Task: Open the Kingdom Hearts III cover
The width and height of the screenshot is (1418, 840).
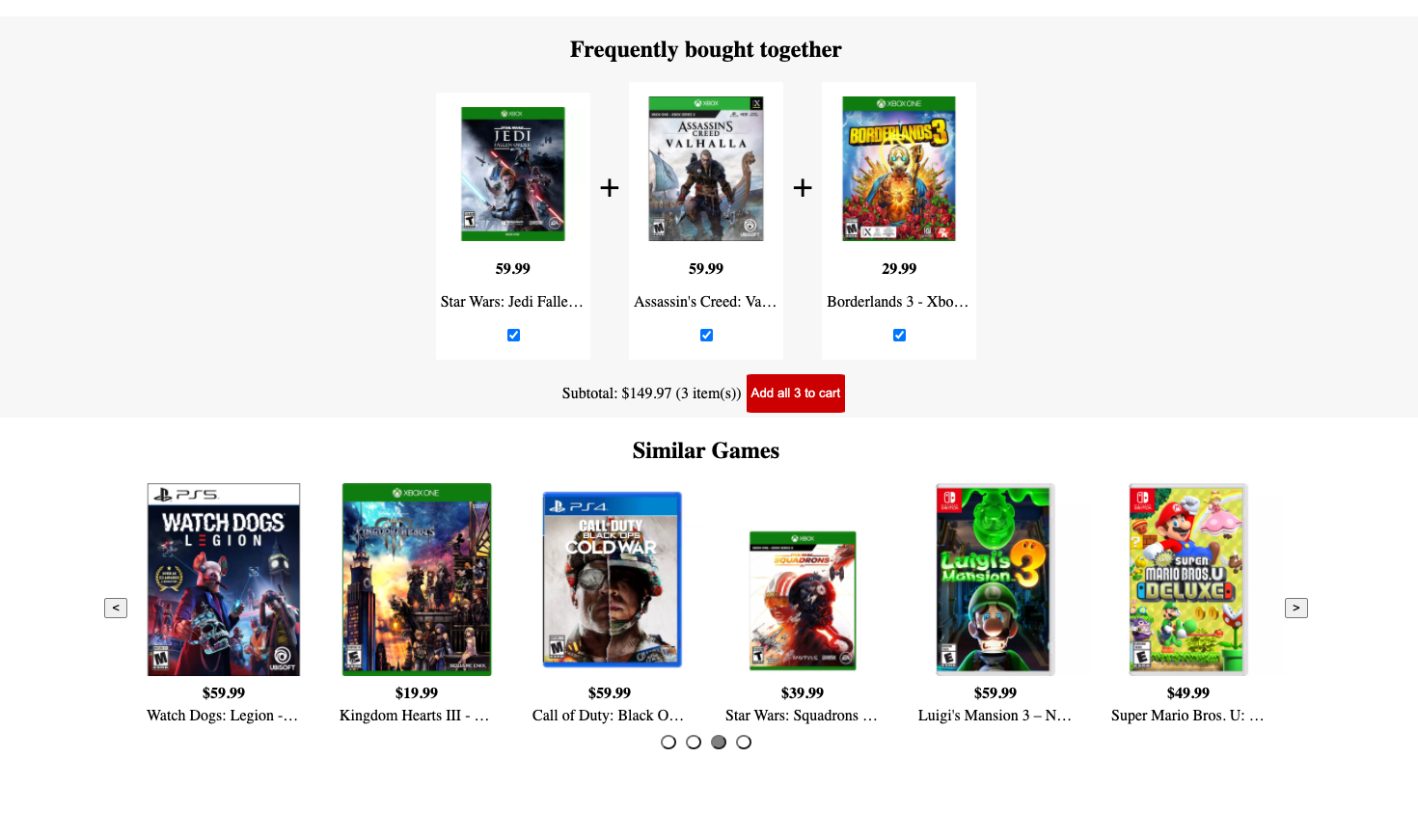Action: (x=417, y=580)
